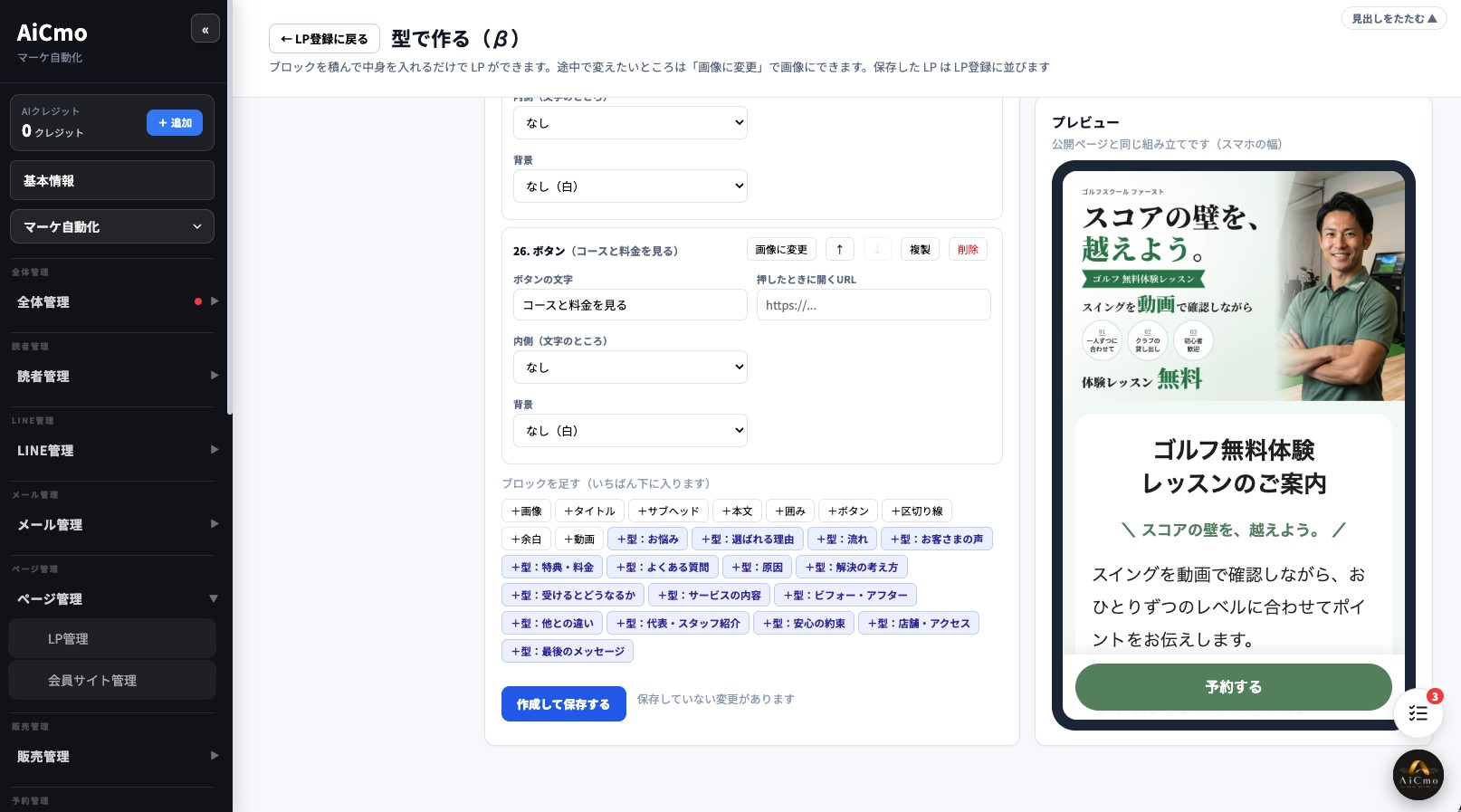
Task: Click the golf hero image in preview
Action: [x=1234, y=286]
